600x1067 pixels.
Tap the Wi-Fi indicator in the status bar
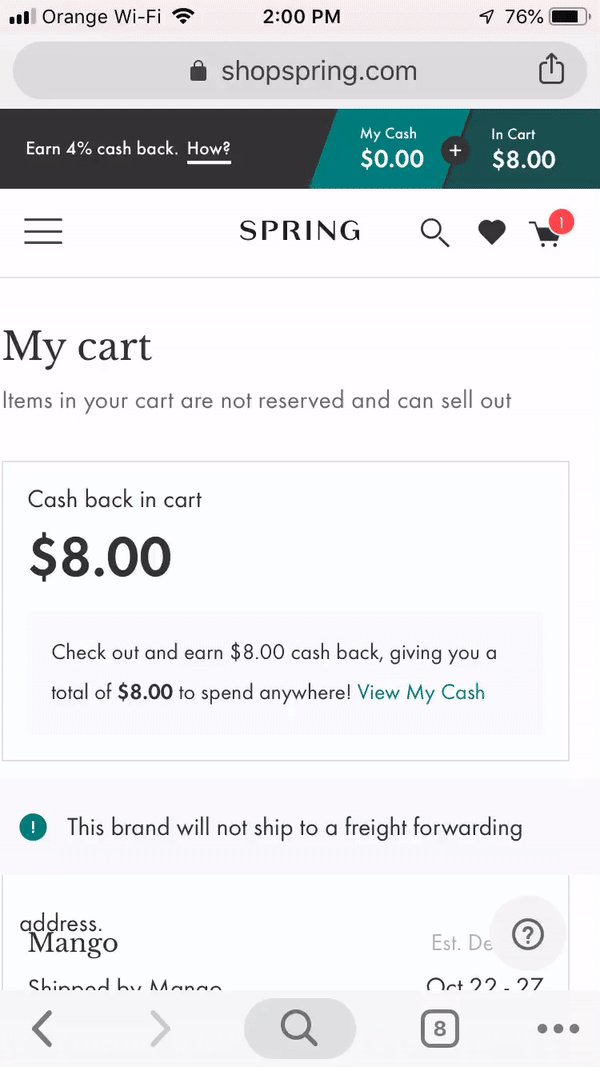point(181,16)
